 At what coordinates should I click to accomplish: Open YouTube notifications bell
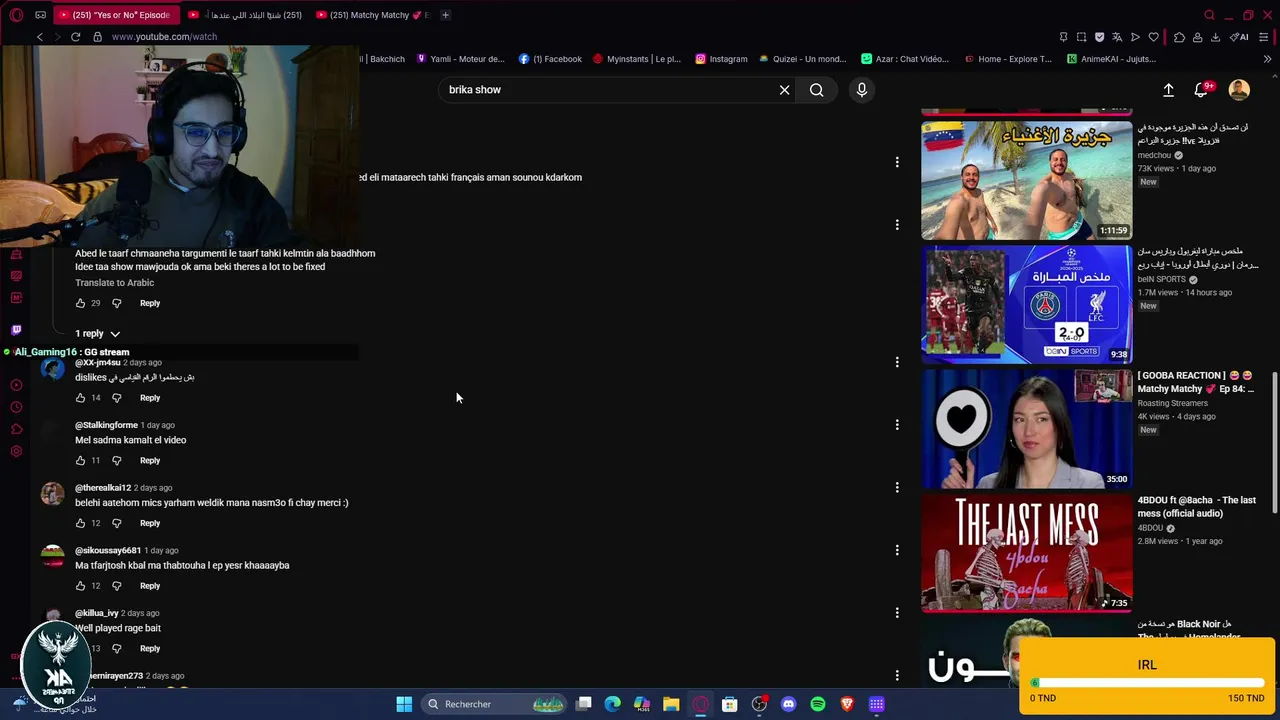[x=1201, y=90]
